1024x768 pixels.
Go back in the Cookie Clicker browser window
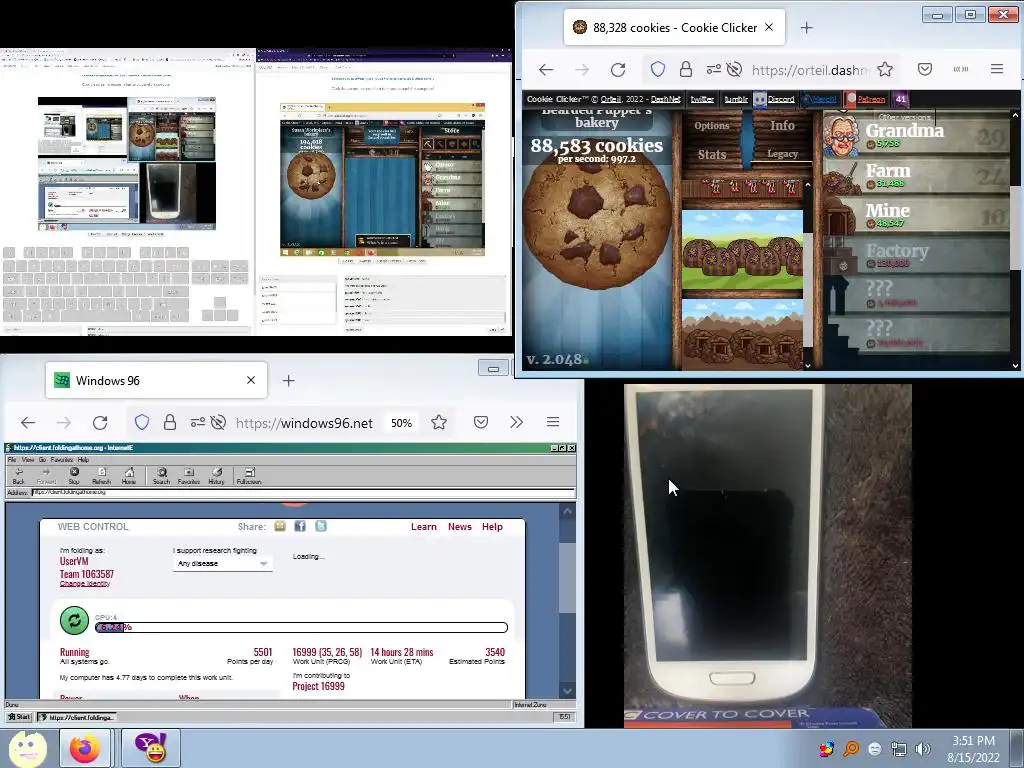[x=546, y=69]
